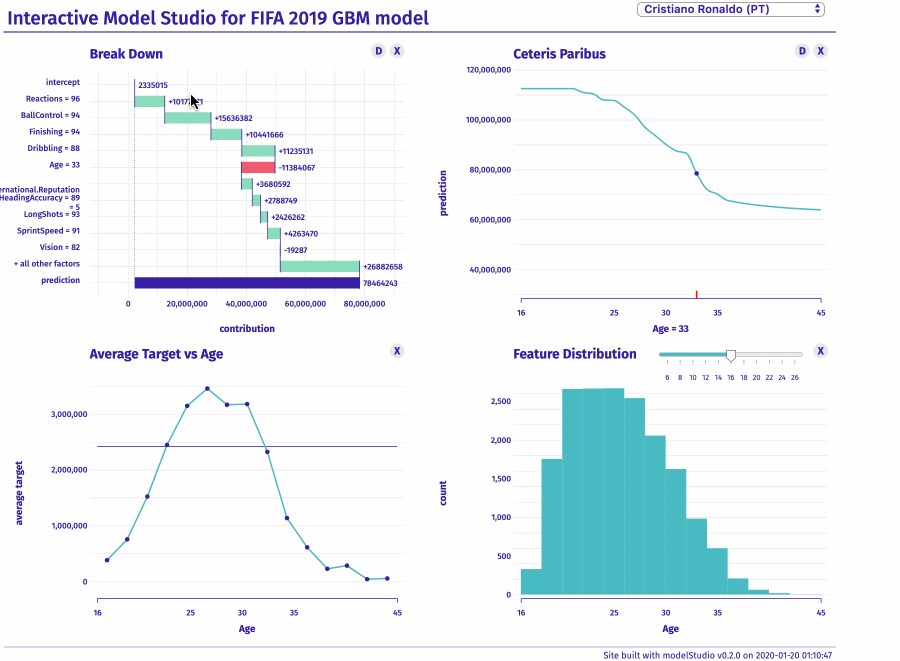This screenshot has width=900, height=661.
Task: Download the Break Down plot via D icon
Action: point(377,49)
